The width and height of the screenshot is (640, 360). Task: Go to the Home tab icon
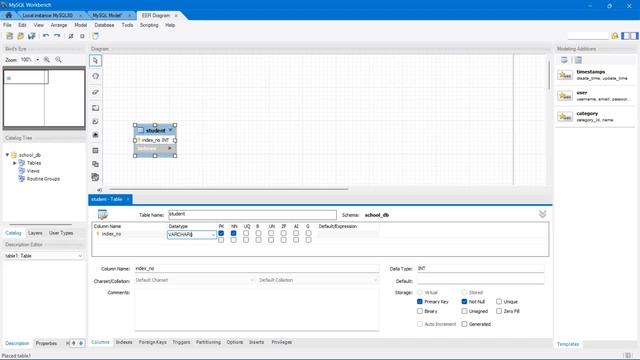(x=9, y=15)
